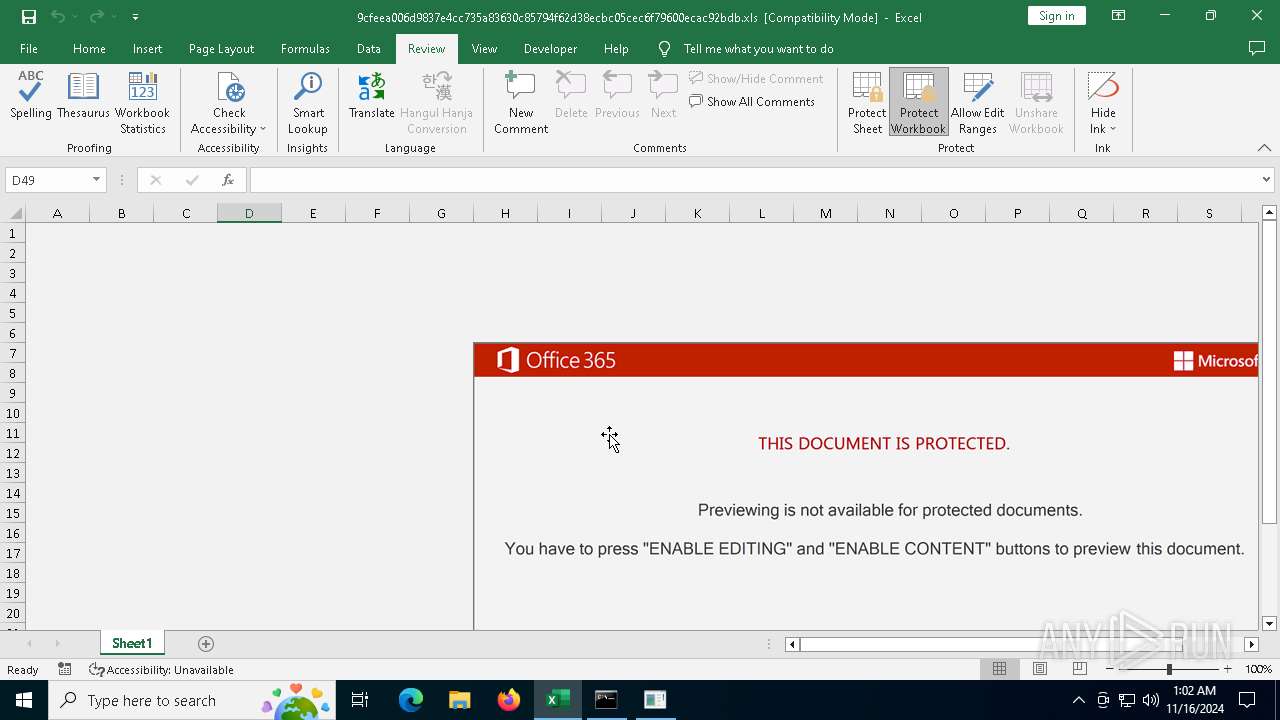Viewport: 1280px width, 720px height.
Task: Switch to Page Layout view
Action: pyautogui.click(x=1040, y=669)
